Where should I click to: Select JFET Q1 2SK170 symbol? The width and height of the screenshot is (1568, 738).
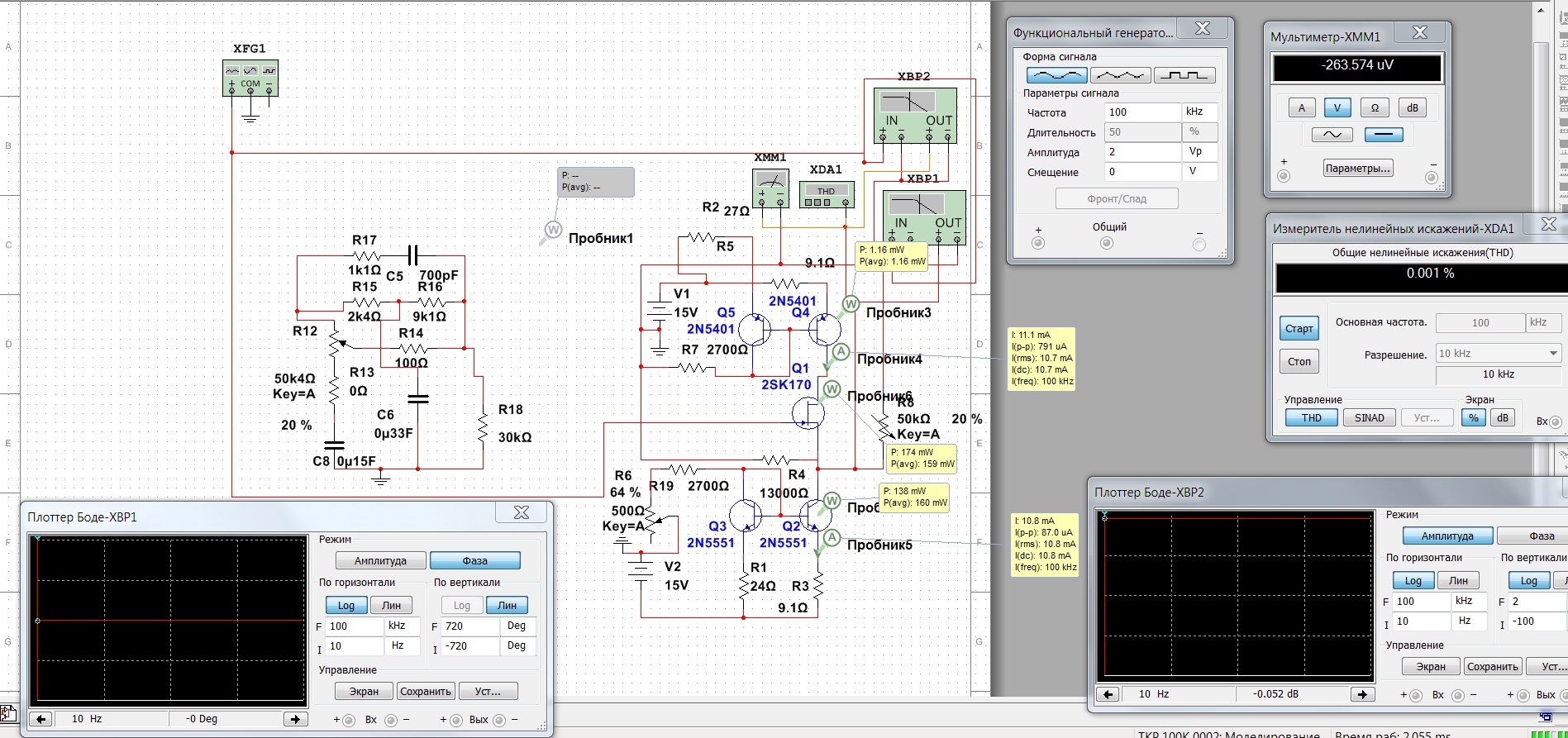coord(808,412)
